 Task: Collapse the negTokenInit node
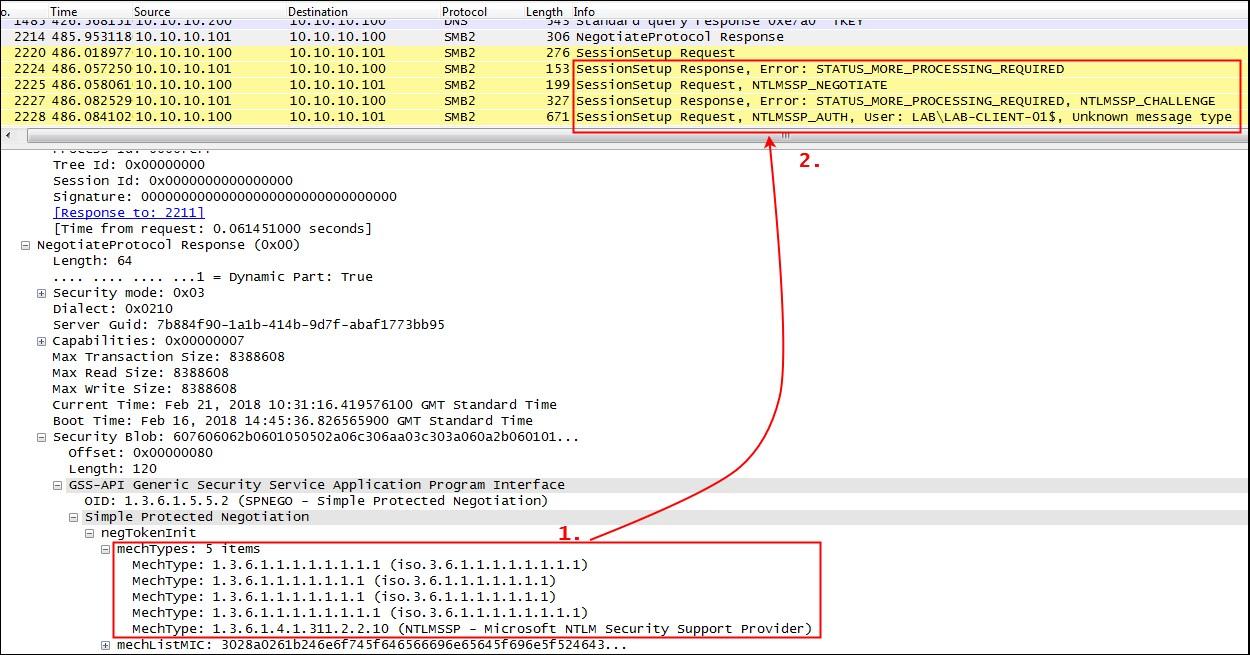(90, 533)
